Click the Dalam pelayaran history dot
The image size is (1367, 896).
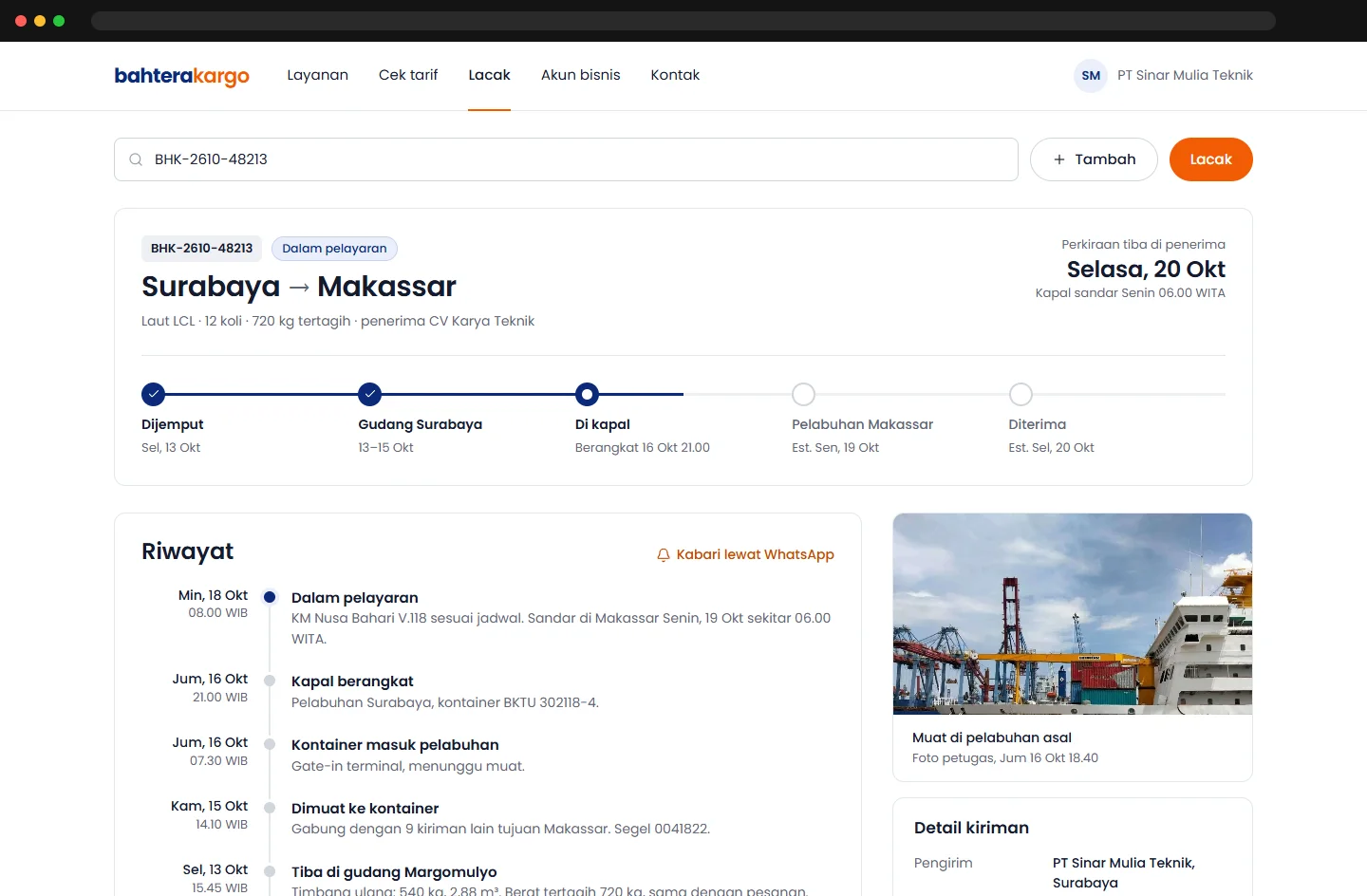pyautogui.click(x=270, y=597)
